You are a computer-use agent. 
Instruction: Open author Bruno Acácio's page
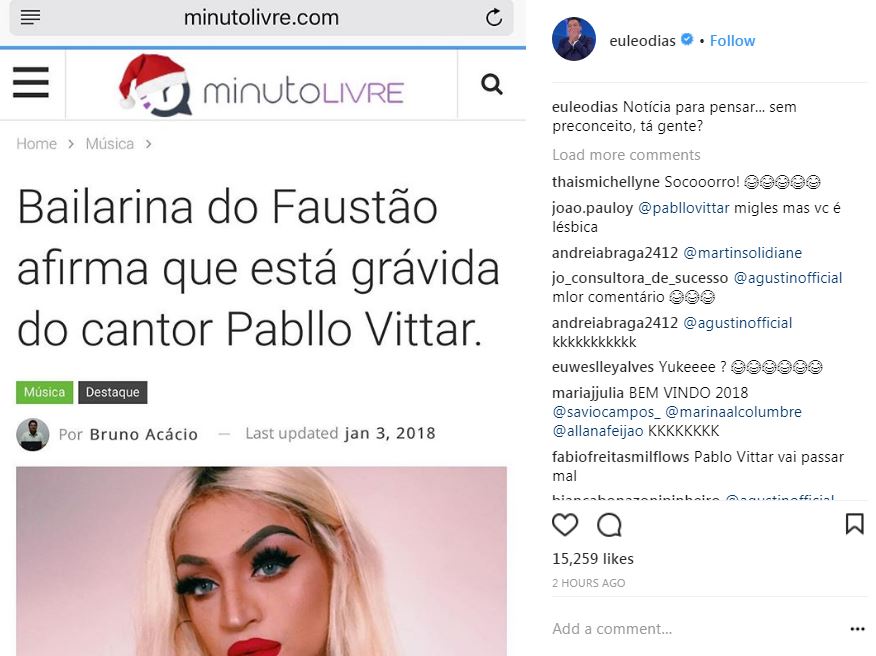click(144, 434)
